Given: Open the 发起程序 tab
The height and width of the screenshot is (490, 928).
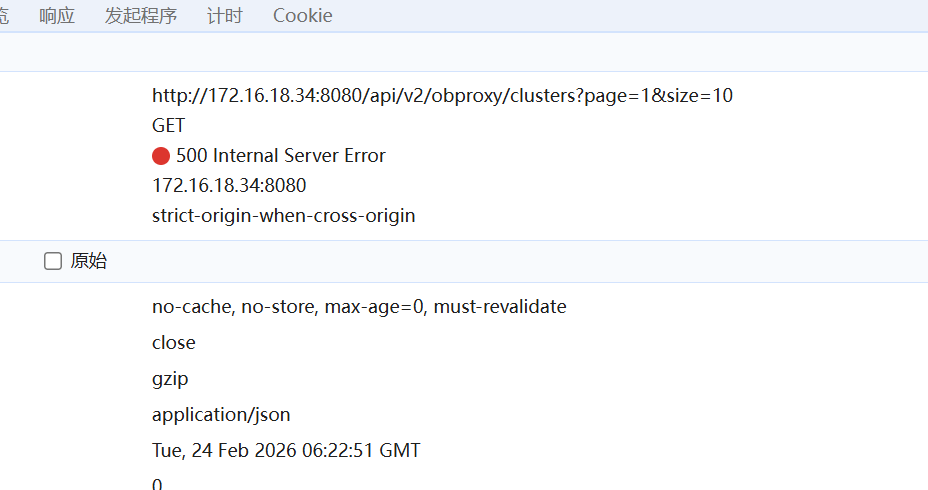Looking at the screenshot, I should (141, 16).
